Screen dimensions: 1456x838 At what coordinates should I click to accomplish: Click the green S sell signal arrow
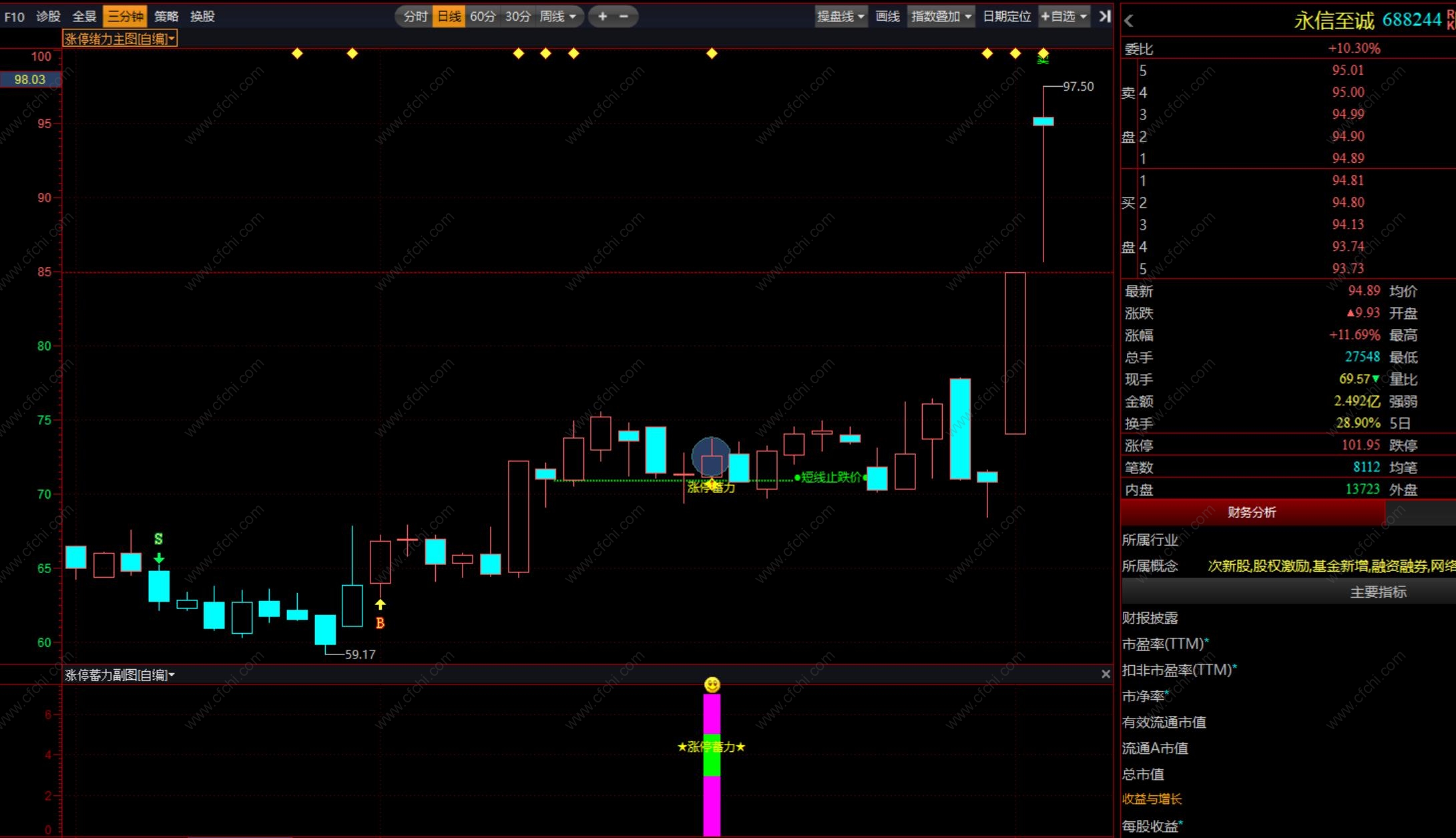click(158, 558)
